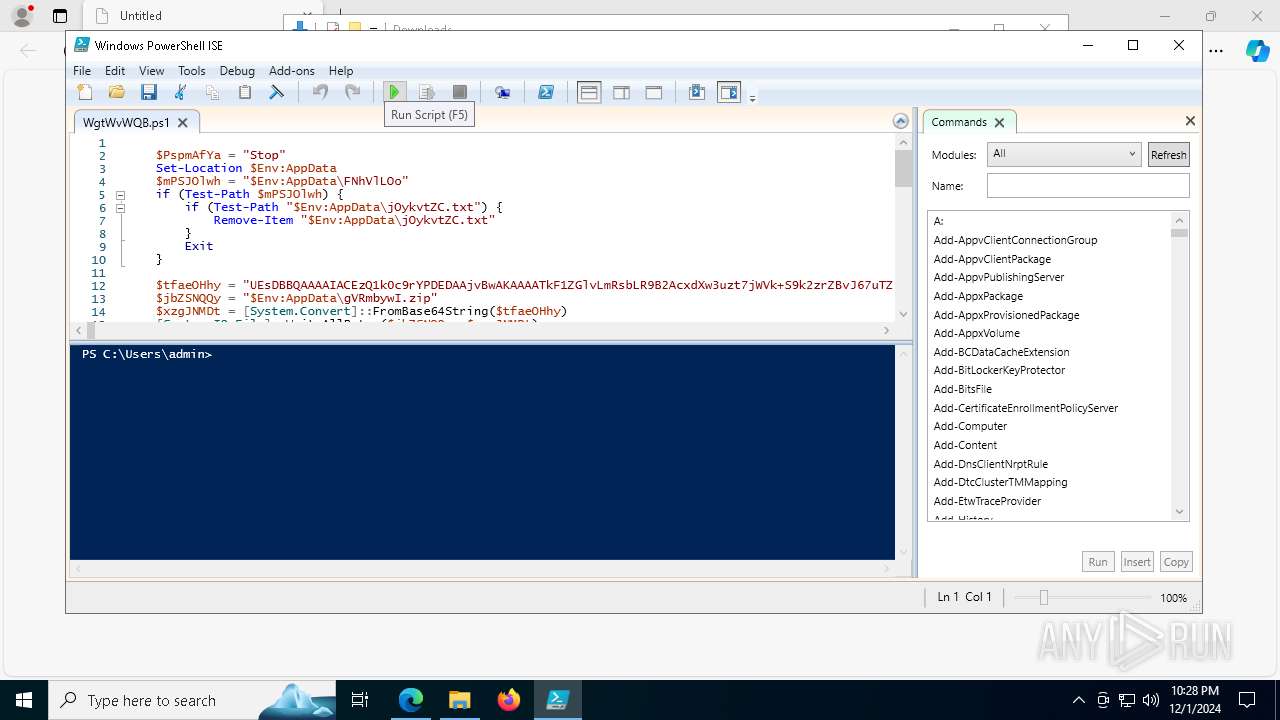Open Task View from taskbar
The height and width of the screenshot is (720, 1280).
pyautogui.click(x=361, y=700)
